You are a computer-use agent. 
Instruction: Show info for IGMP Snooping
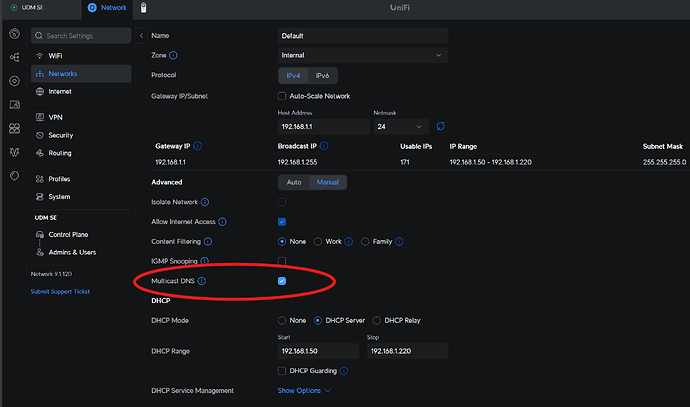pos(205,261)
